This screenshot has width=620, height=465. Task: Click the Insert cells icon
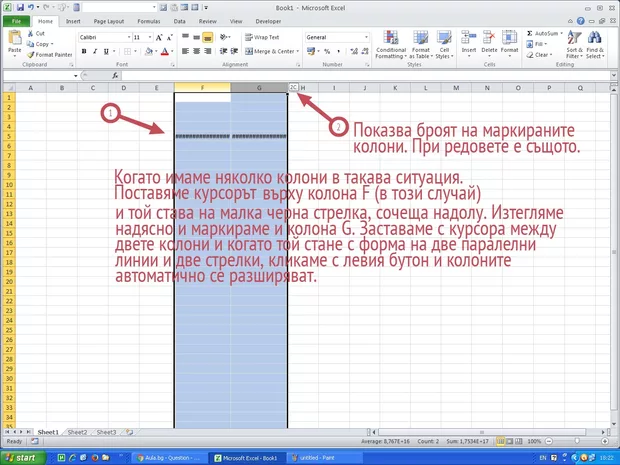[468, 38]
